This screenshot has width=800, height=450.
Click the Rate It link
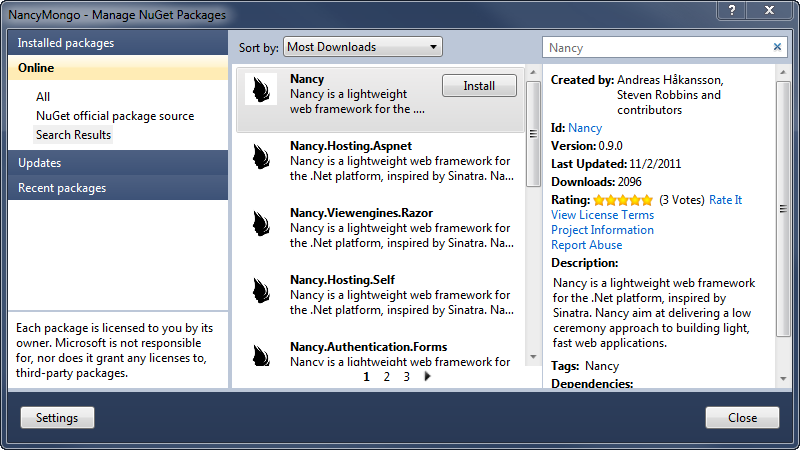[x=726, y=200]
